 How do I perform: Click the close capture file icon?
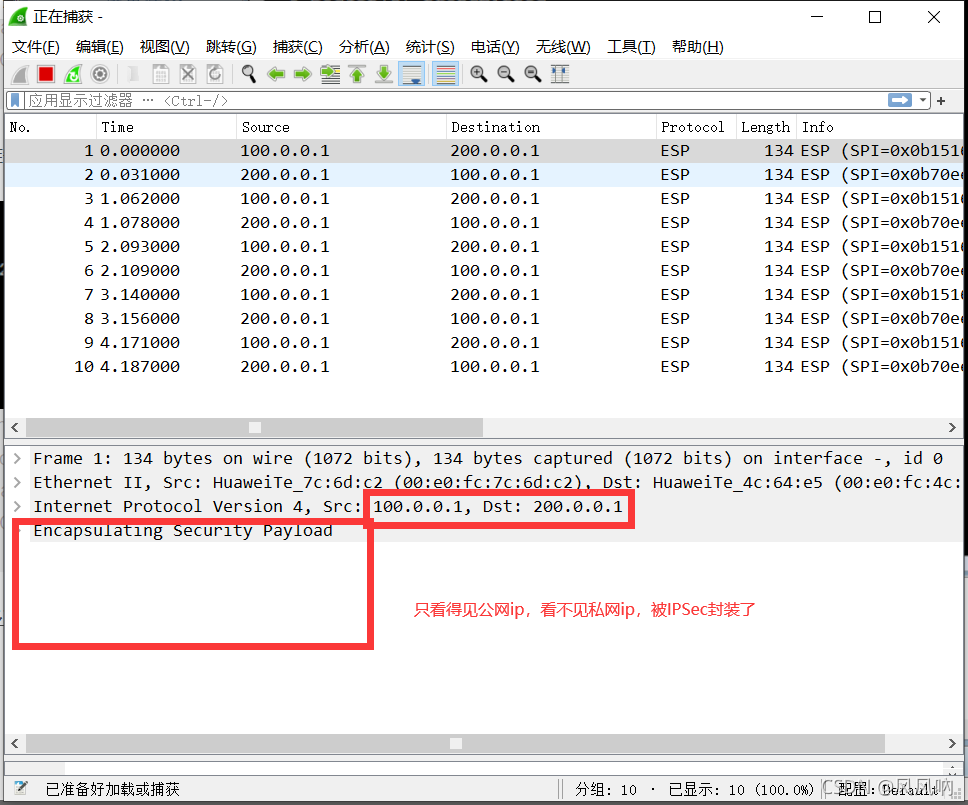[x=188, y=75]
